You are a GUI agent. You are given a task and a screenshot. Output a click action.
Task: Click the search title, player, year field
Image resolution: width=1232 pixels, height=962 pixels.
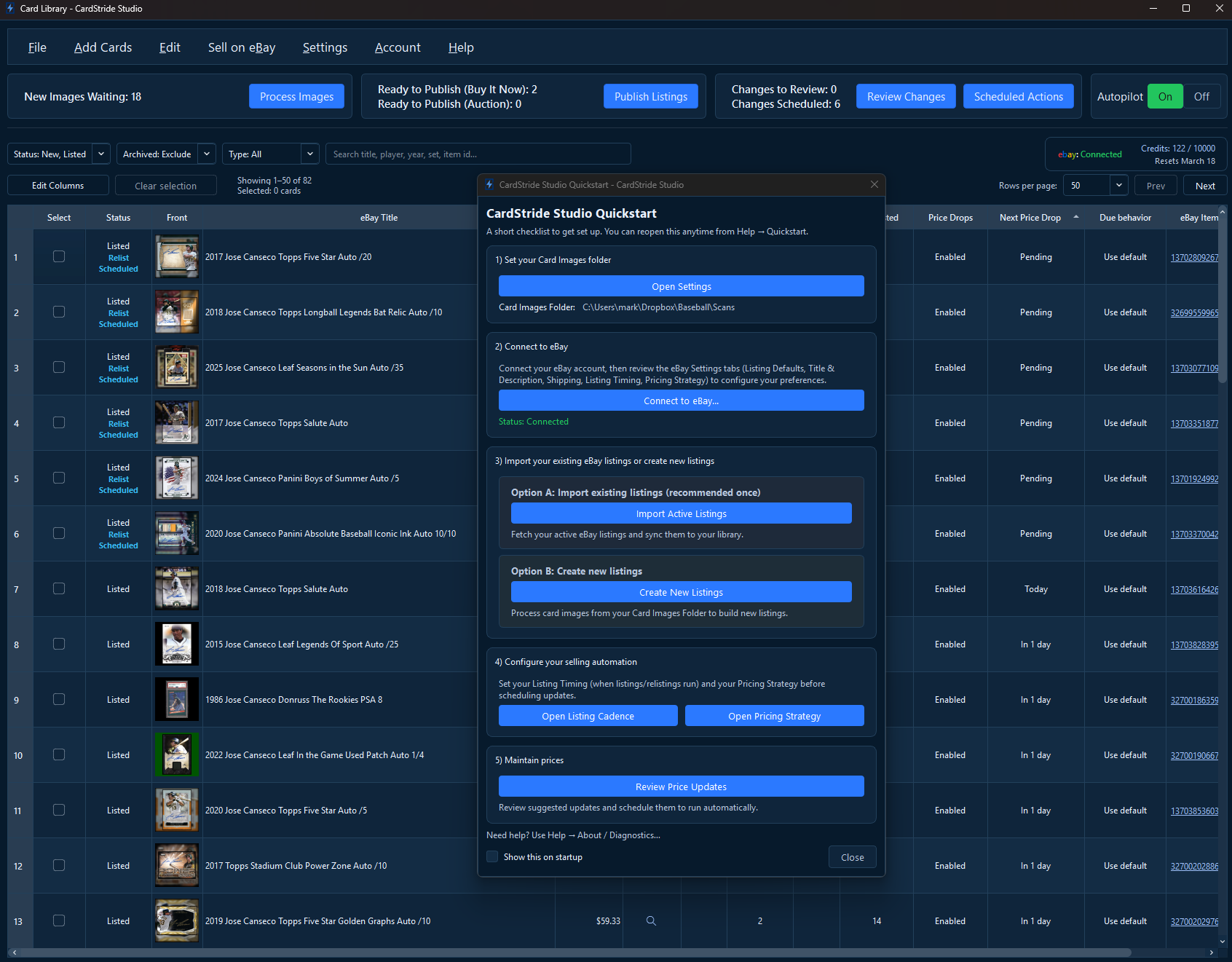pos(478,154)
